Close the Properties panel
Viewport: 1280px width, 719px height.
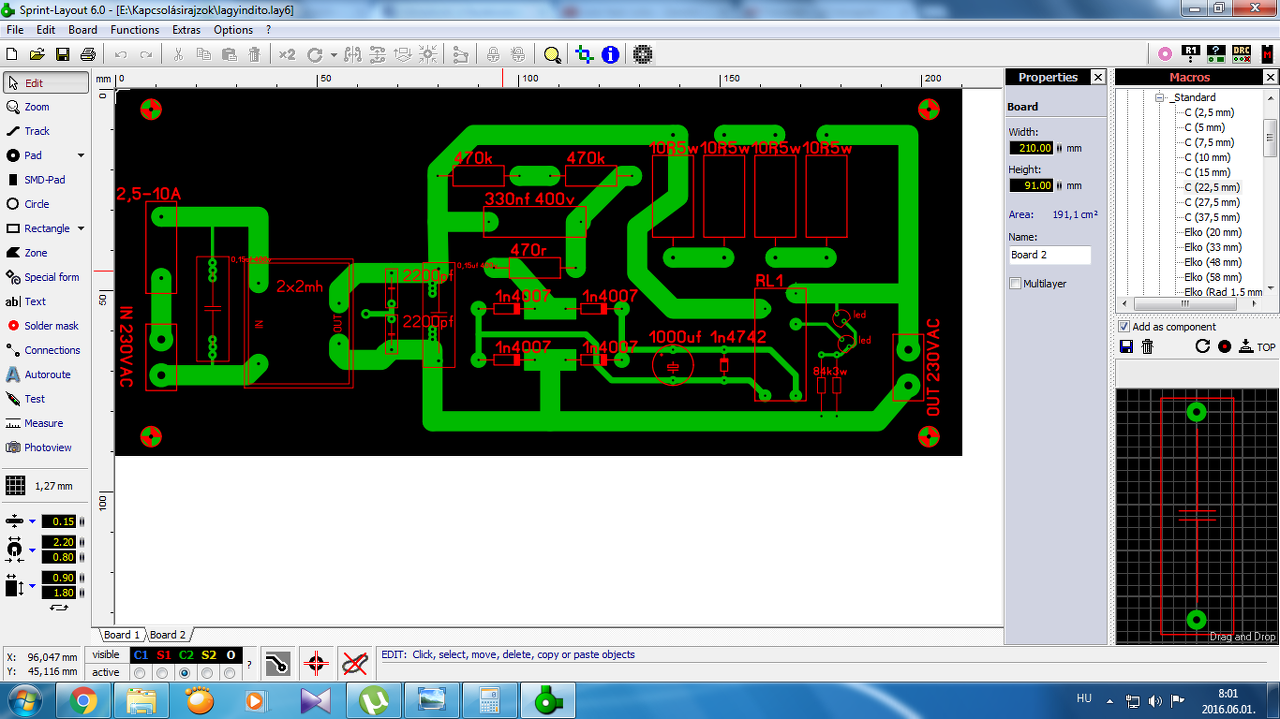tap(1098, 77)
